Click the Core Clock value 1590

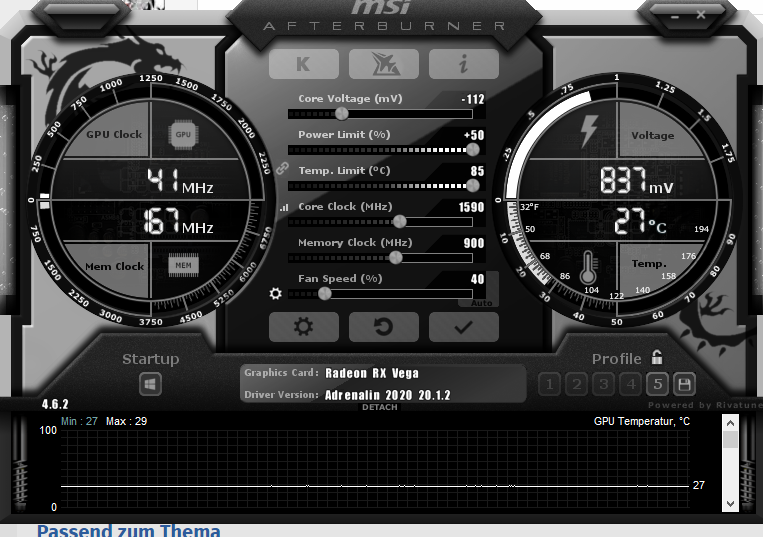472,207
